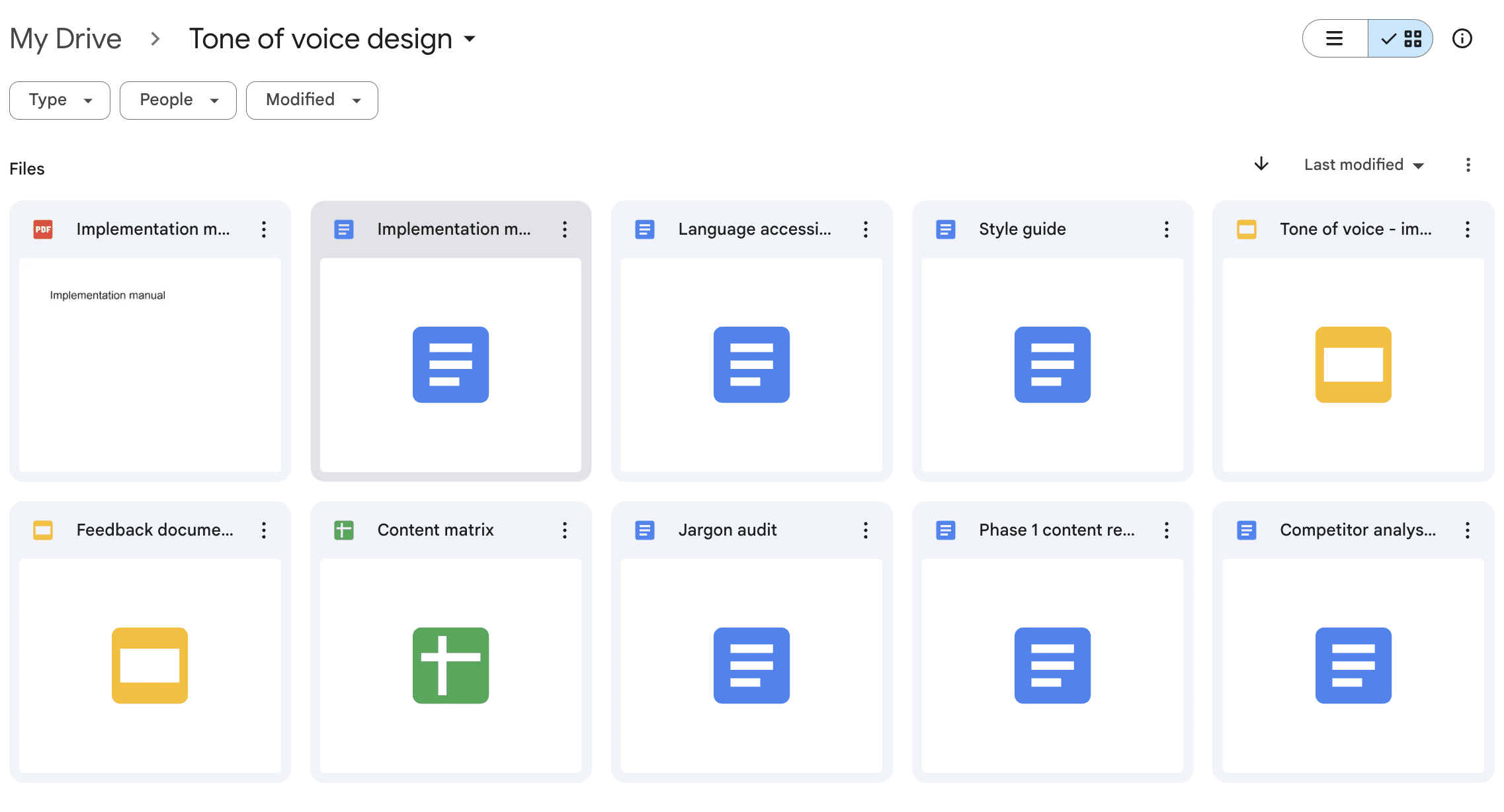Viewport: 1504px width, 812px height.
Task: Open more actions for Style guide
Action: click(x=1167, y=229)
